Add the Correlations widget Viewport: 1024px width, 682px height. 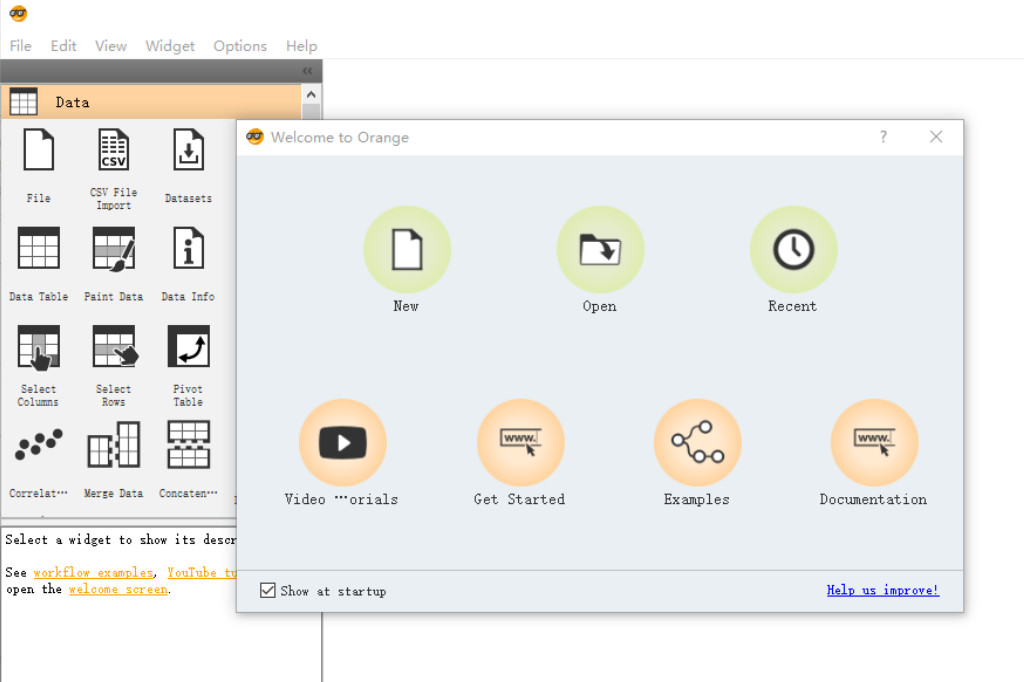[x=39, y=445]
